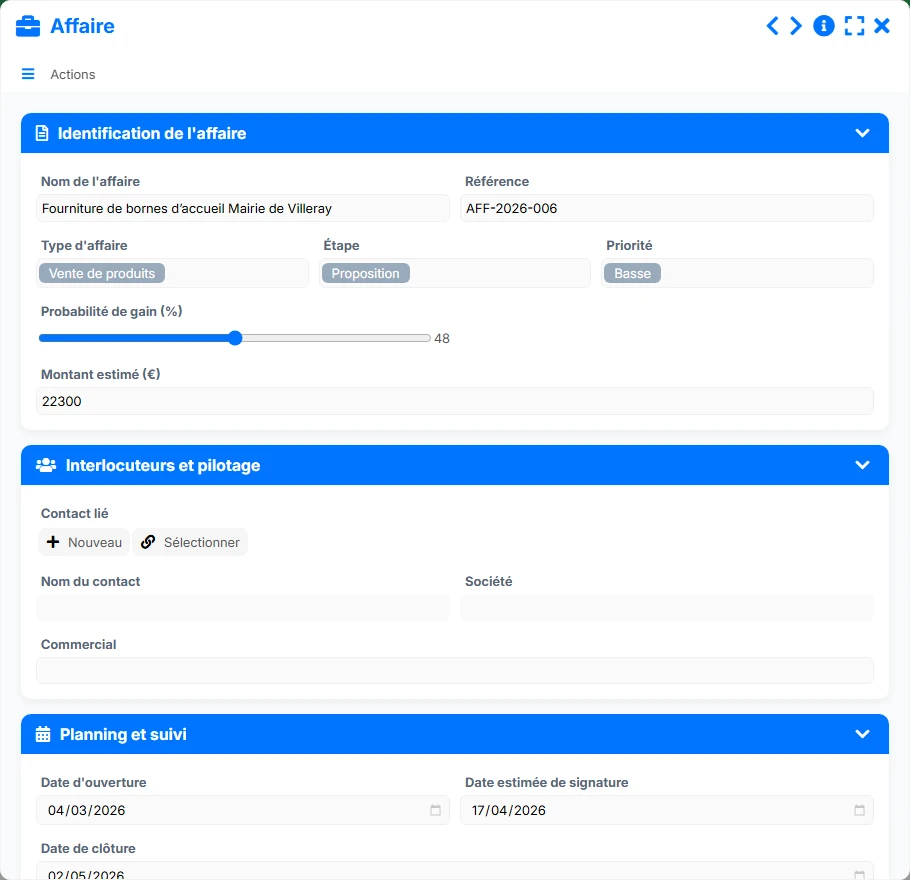Go to next record with right chevron
This screenshot has width=910, height=880.
click(796, 26)
